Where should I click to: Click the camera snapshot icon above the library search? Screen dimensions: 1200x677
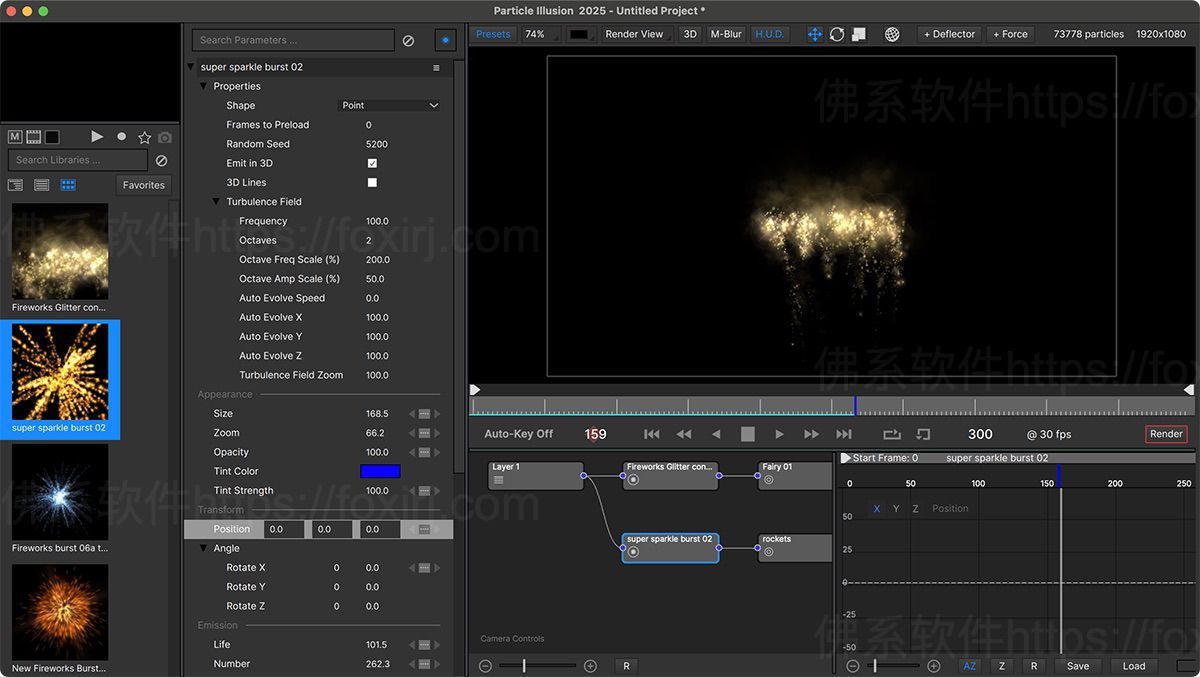click(x=164, y=137)
